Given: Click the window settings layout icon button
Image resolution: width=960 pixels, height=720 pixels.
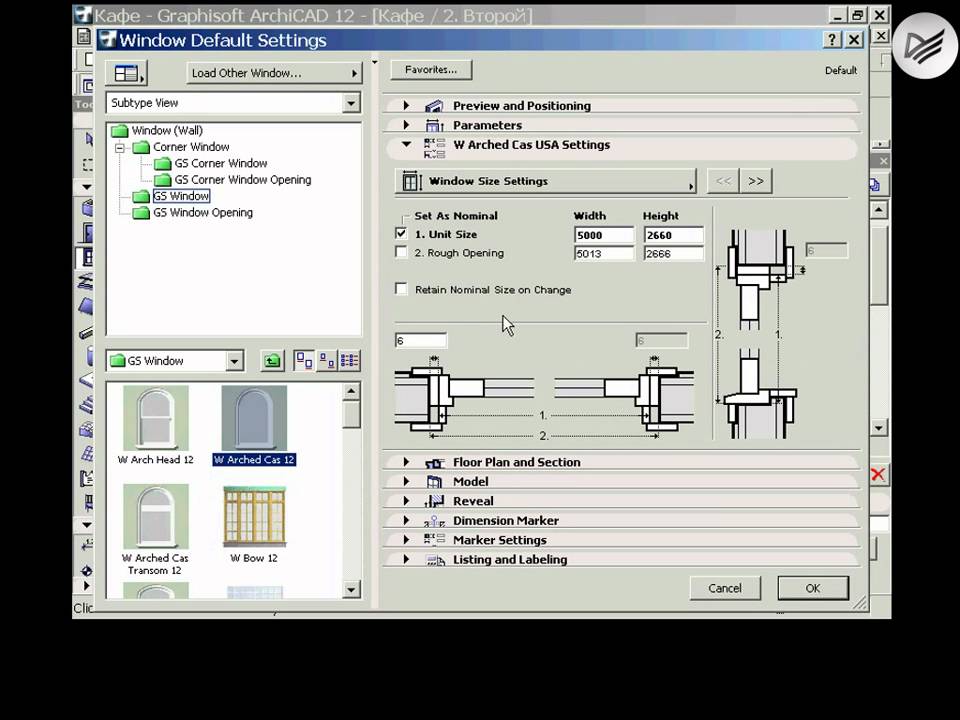Looking at the screenshot, I should (x=126, y=73).
